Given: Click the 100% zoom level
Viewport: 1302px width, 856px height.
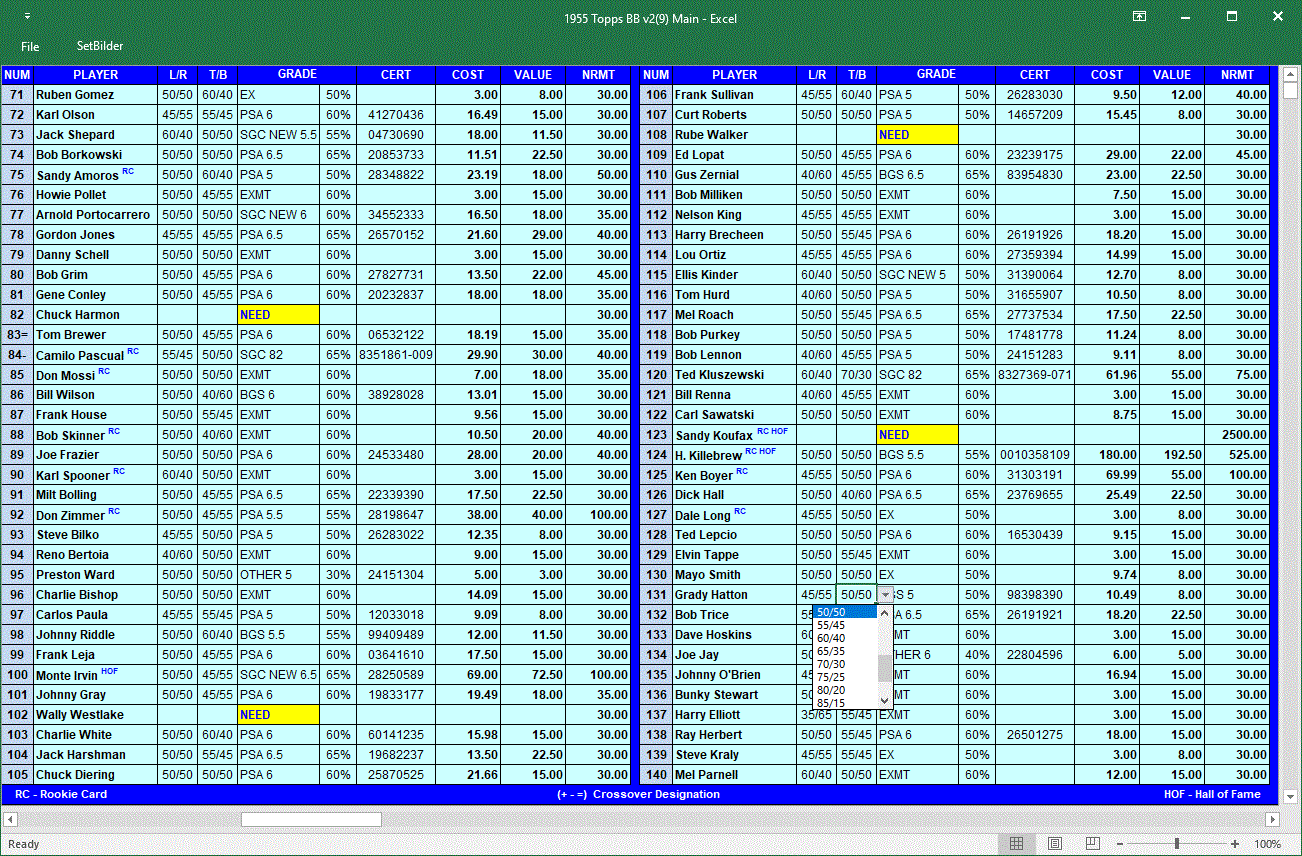Looking at the screenshot, I should click(x=1267, y=844).
